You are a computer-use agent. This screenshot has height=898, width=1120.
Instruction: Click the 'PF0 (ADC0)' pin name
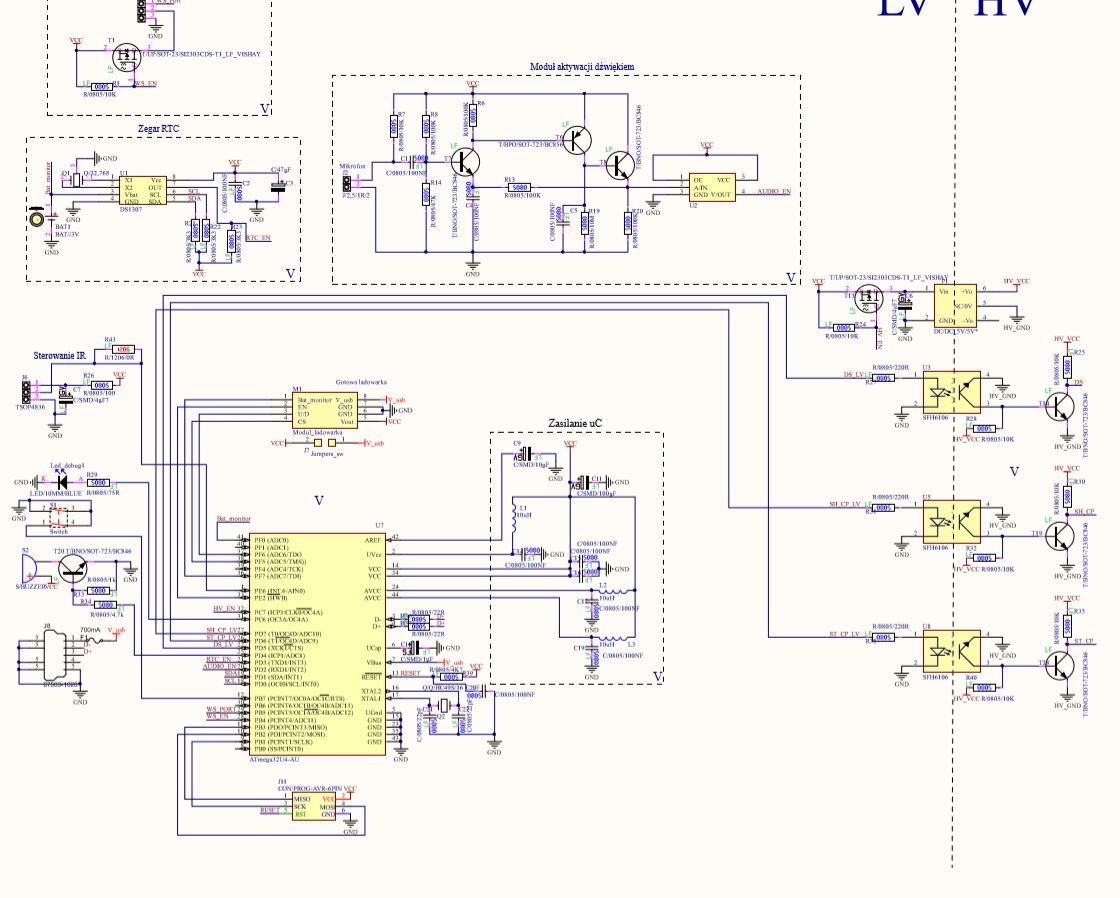point(271,540)
